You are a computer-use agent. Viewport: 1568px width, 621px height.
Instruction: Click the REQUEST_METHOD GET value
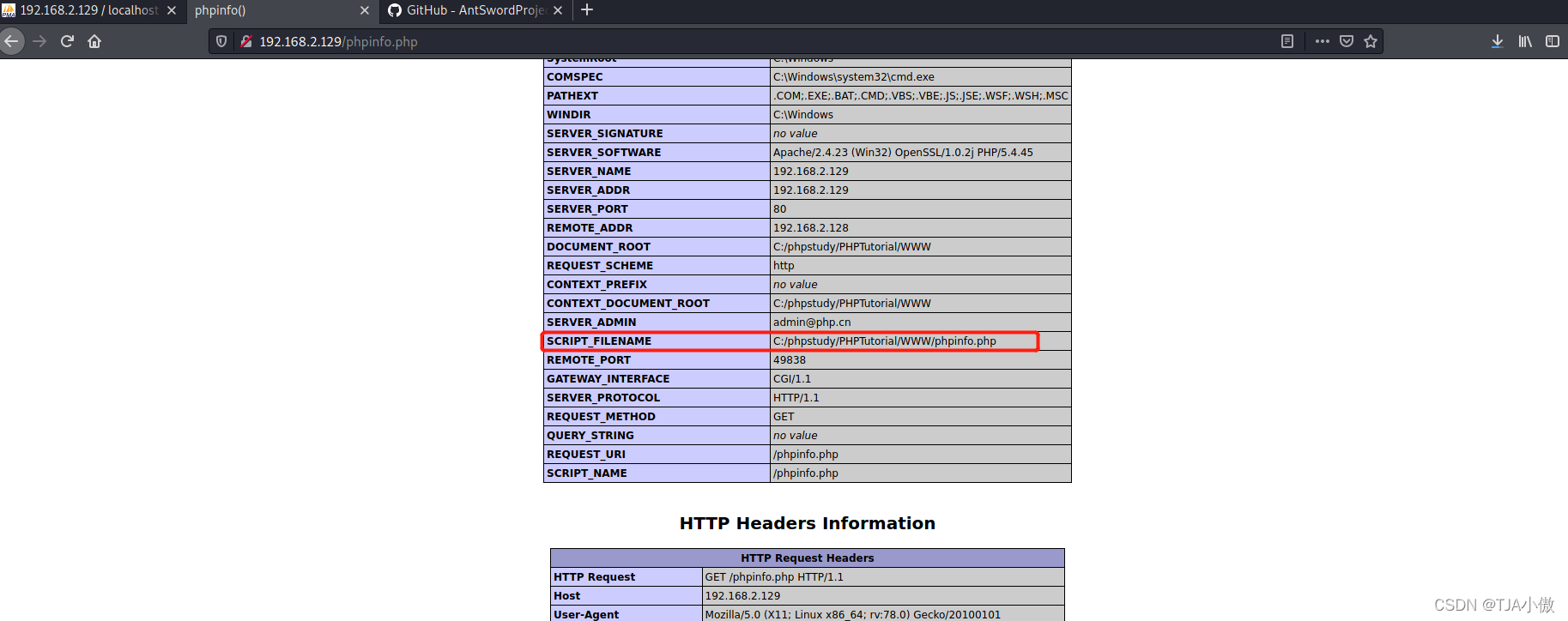tap(784, 417)
